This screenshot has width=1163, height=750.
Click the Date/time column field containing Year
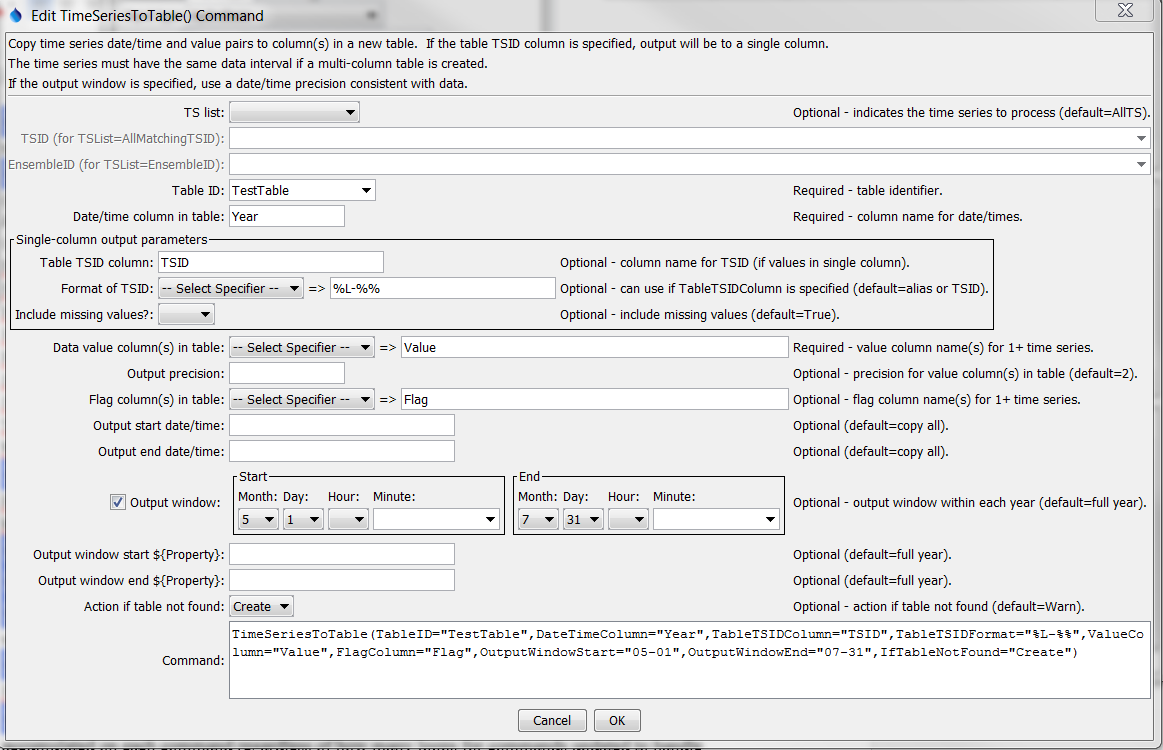point(287,217)
